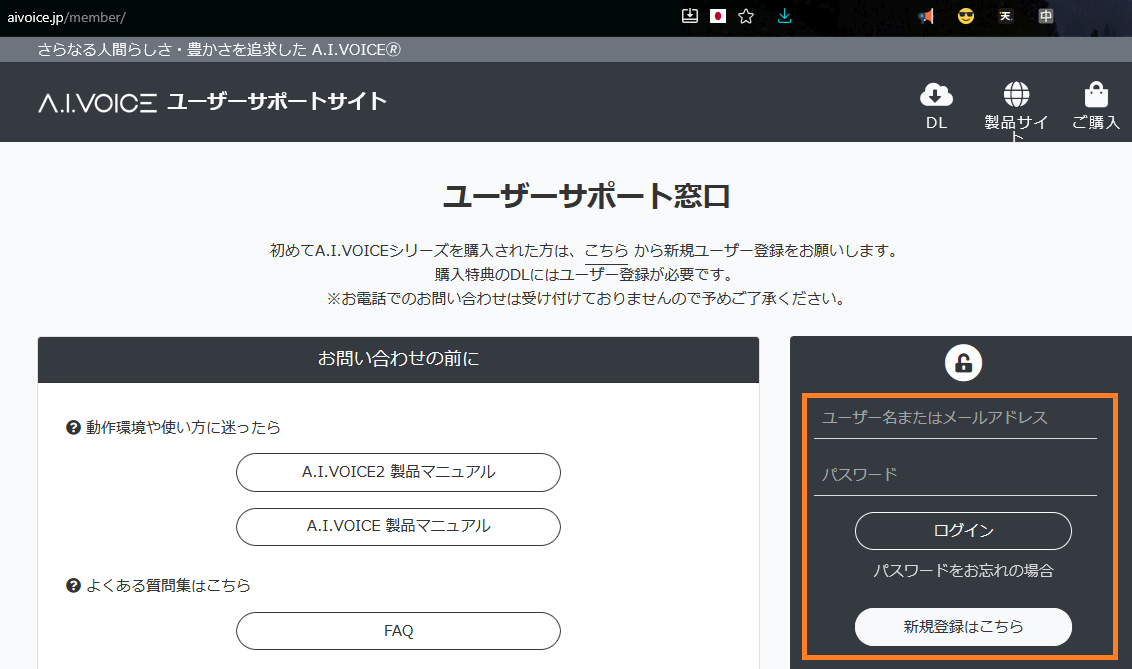Screen dimensions: 1132x669
Task: Click the 天 extension icon
Action: click(x=1006, y=16)
